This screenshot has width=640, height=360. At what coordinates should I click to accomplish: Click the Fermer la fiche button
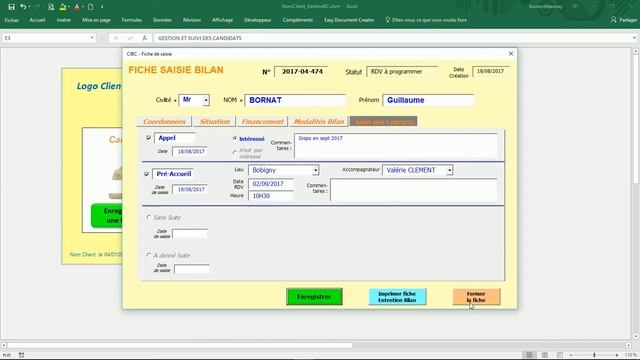[x=476, y=297]
